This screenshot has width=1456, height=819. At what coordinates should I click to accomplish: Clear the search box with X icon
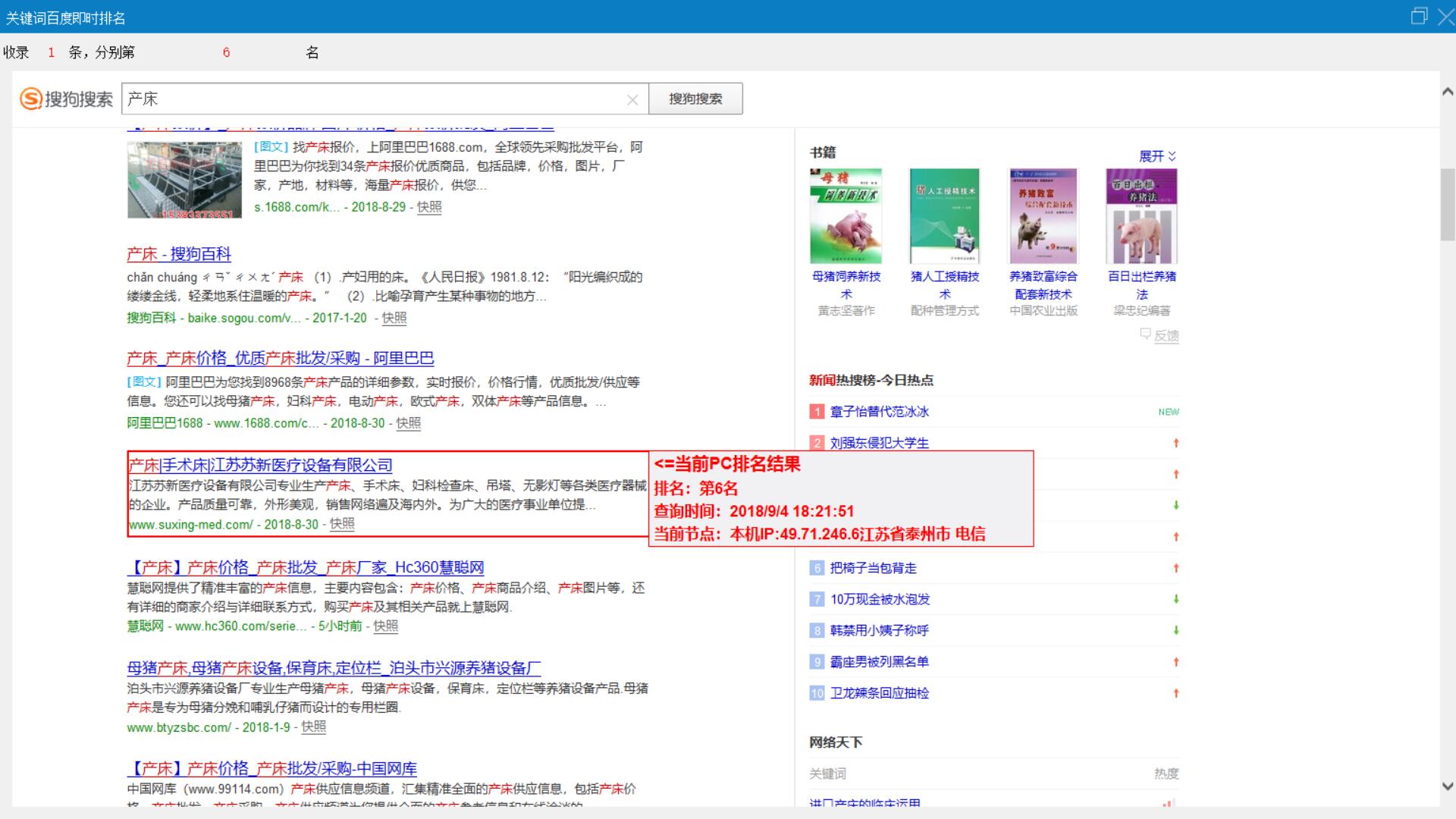click(632, 99)
